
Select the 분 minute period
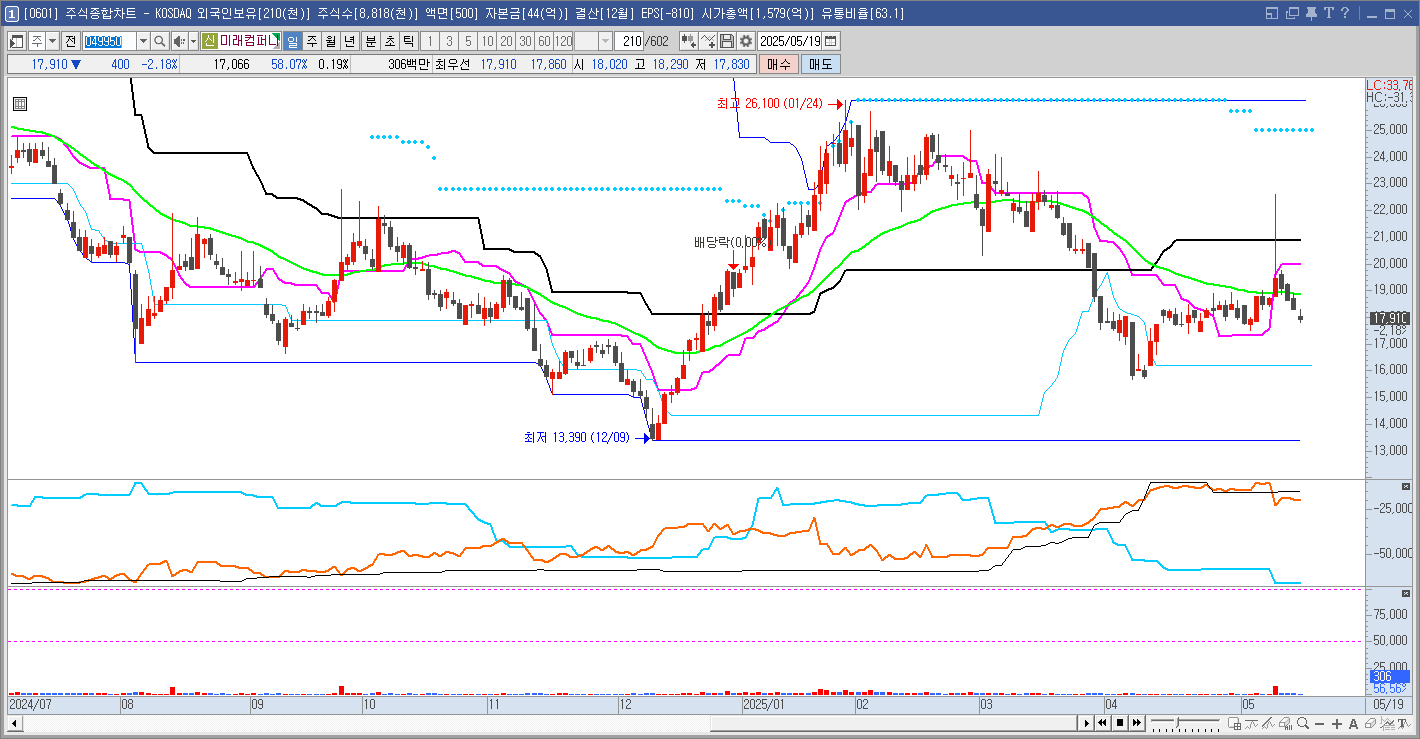click(371, 41)
